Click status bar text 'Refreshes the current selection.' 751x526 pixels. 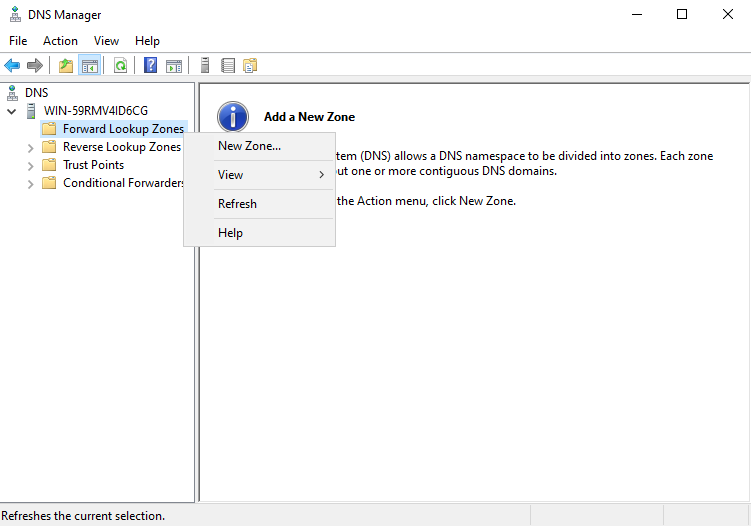click(x=83, y=516)
